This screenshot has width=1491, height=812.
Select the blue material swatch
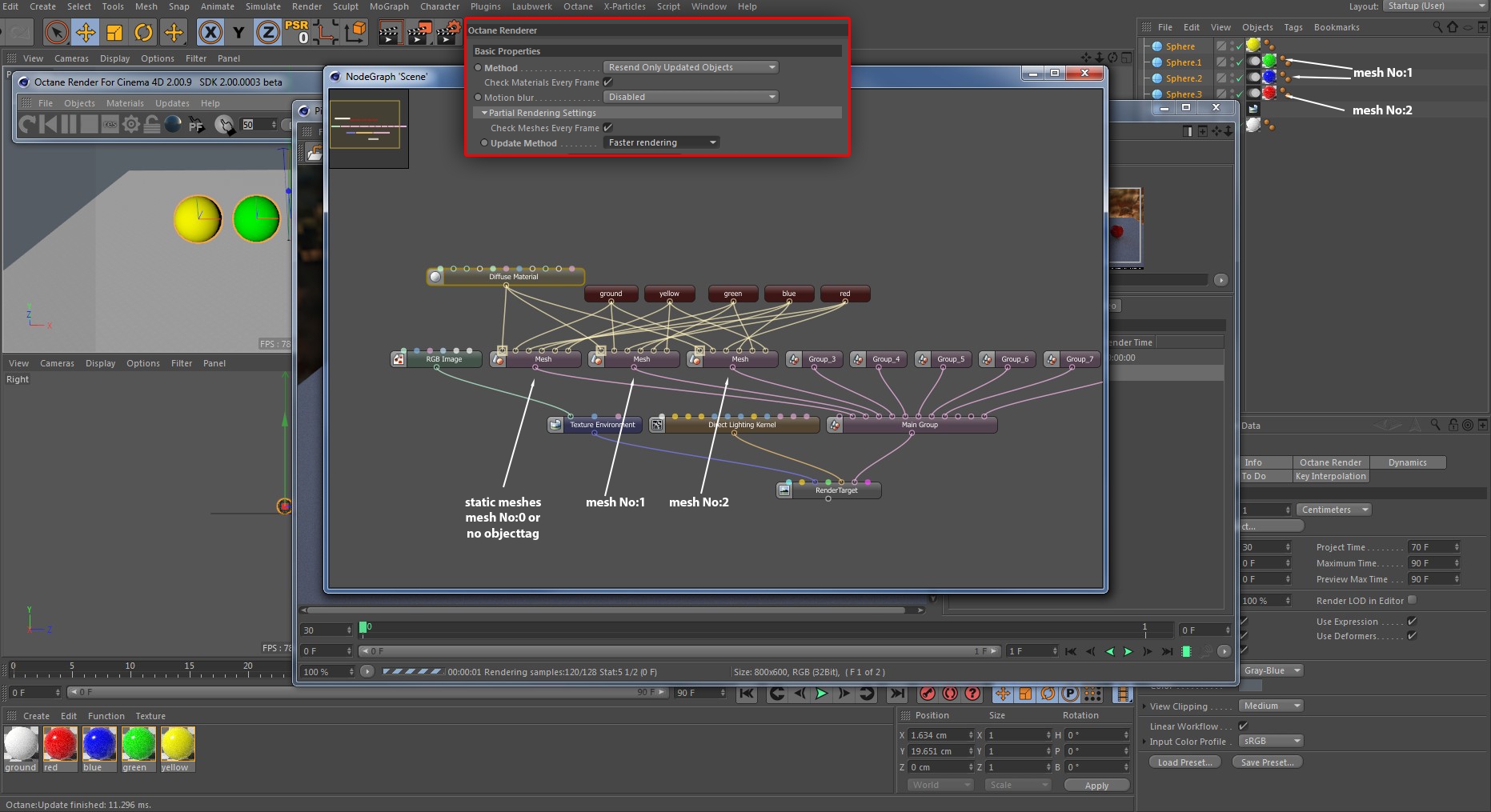tap(99, 750)
